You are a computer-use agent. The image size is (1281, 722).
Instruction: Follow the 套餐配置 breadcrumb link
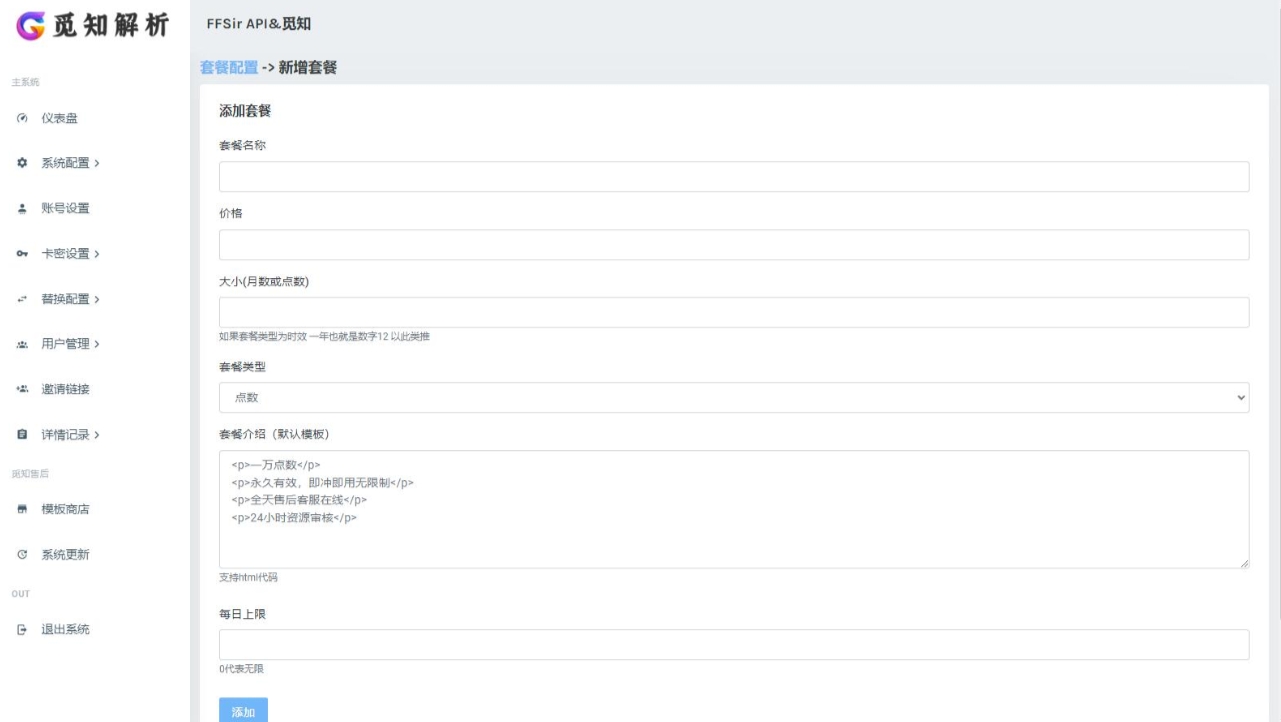point(228,68)
